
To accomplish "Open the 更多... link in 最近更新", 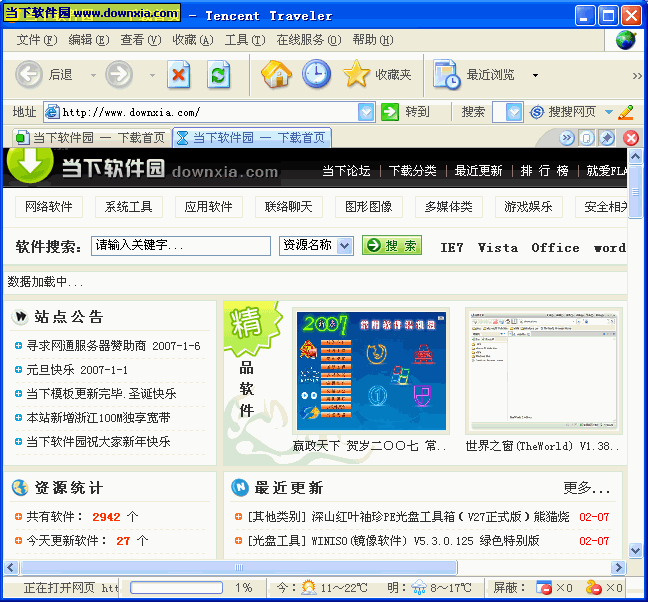I will (x=586, y=488).
